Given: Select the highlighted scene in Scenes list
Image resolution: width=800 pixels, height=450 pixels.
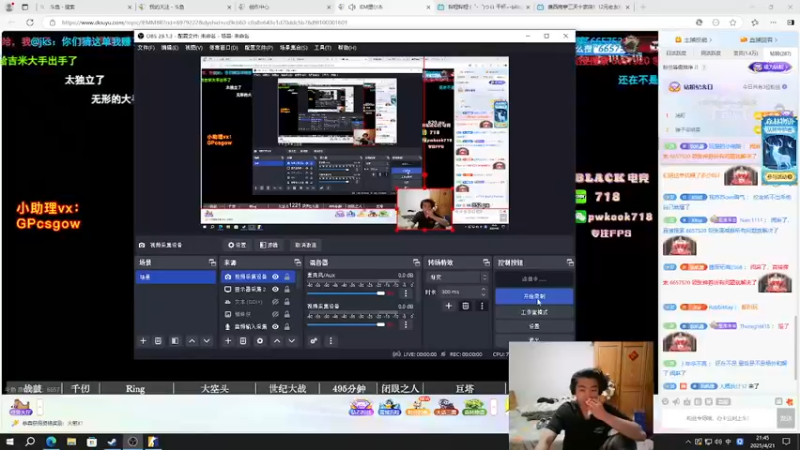Looking at the screenshot, I should pos(176,277).
